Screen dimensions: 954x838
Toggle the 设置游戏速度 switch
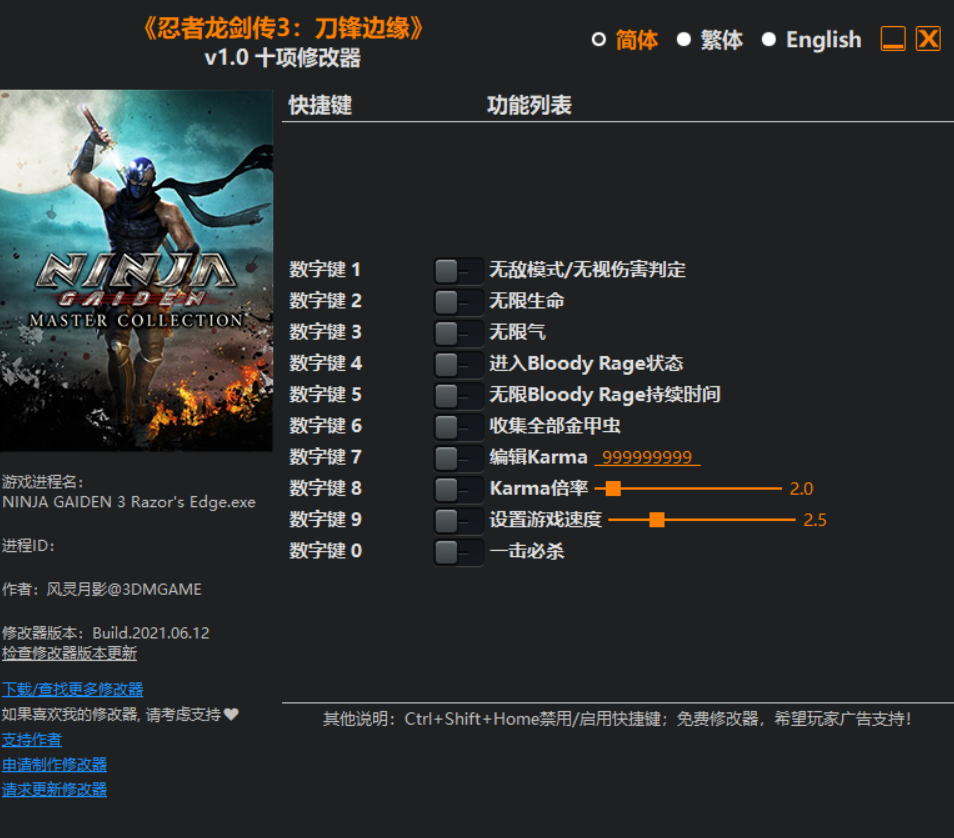click(458, 520)
